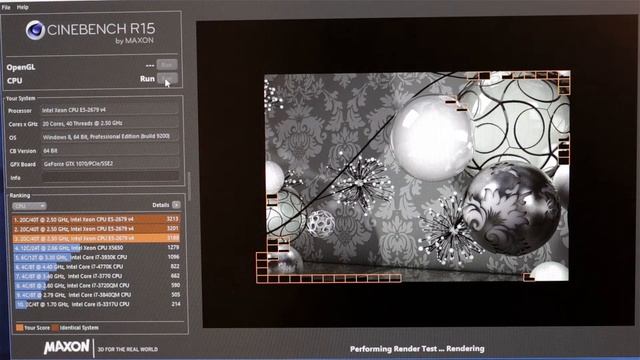Select ranking row Core i7-3770 CPU

(x=96, y=276)
